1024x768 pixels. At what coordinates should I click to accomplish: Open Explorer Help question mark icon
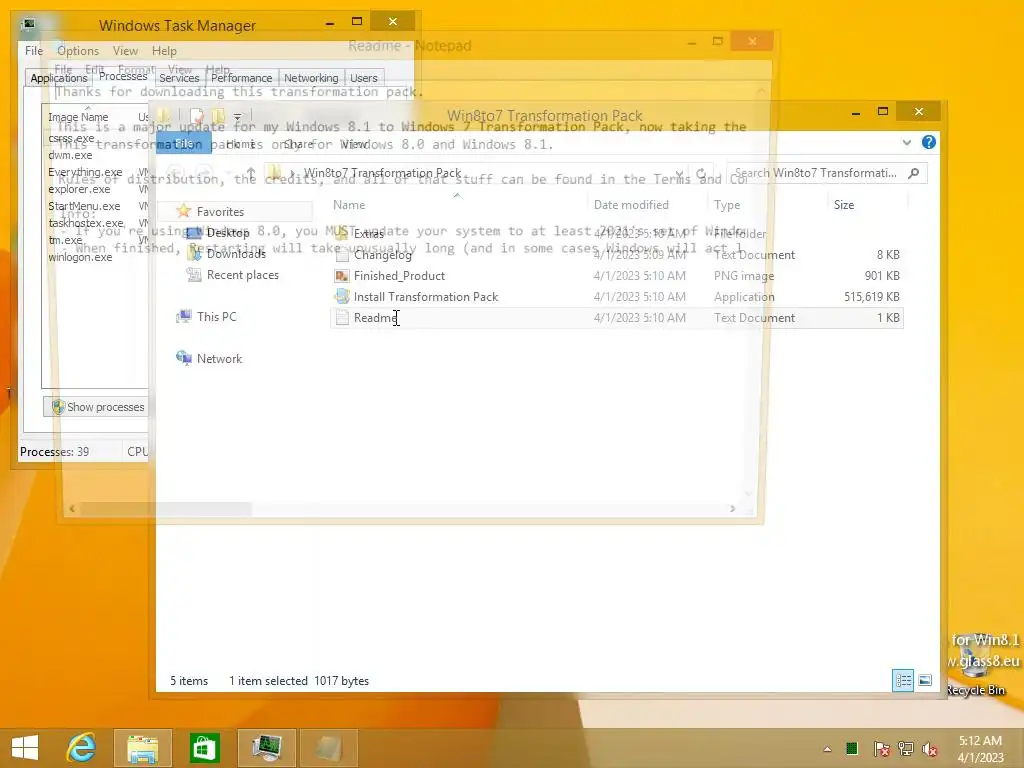coord(929,142)
